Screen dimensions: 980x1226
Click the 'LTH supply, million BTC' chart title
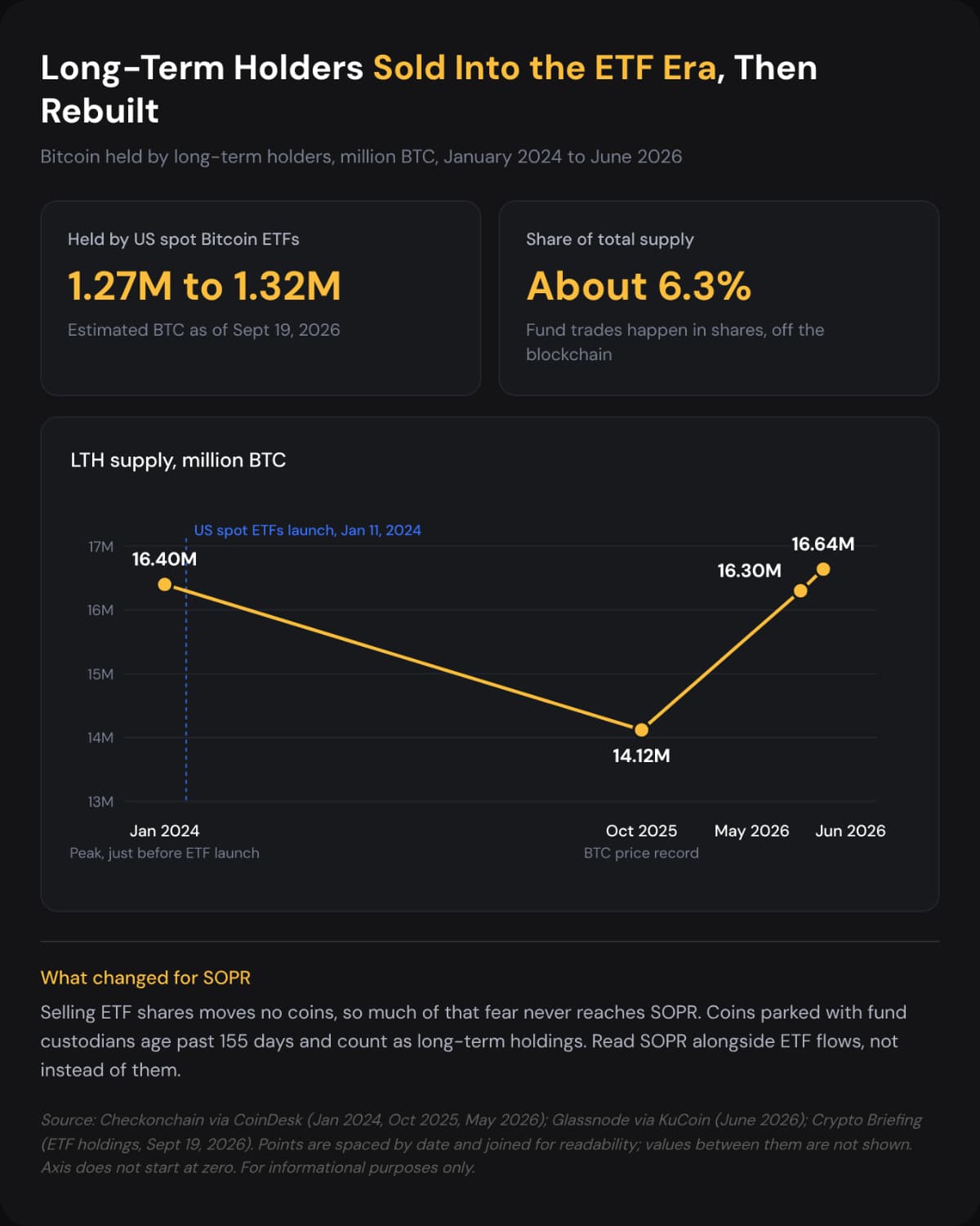click(178, 460)
